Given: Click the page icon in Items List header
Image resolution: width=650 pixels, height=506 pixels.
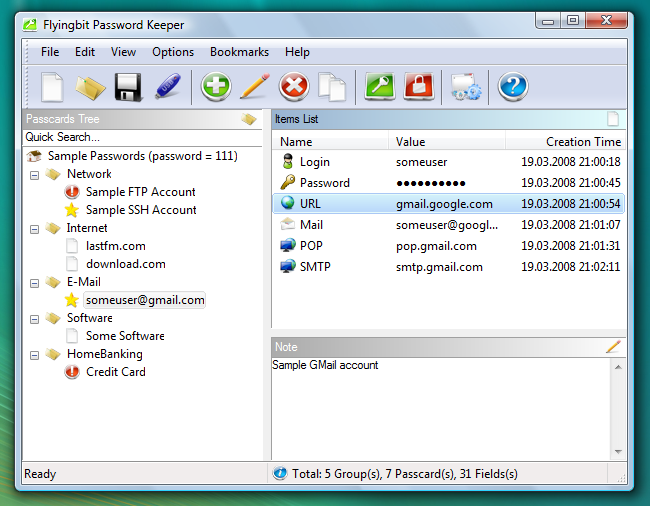Looking at the screenshot, I should click(x=613, y=119).
